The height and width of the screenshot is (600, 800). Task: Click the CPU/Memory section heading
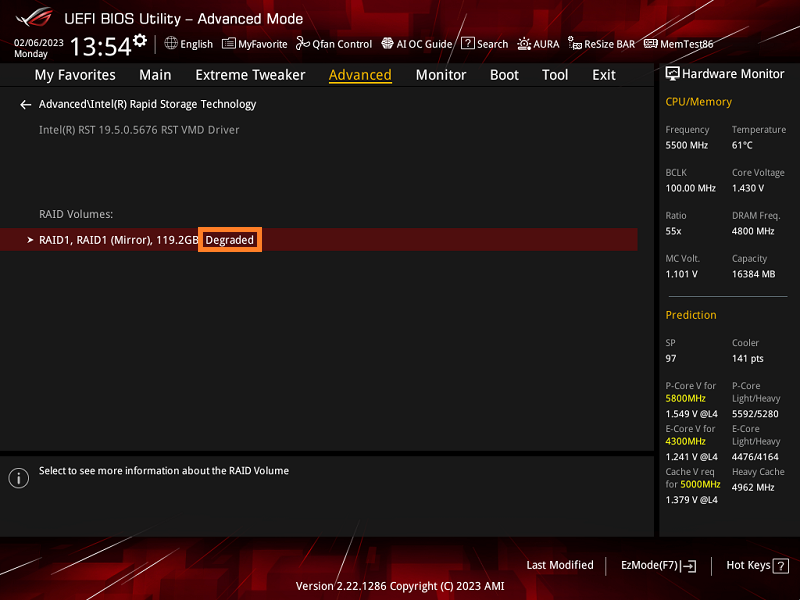(698, 102)
